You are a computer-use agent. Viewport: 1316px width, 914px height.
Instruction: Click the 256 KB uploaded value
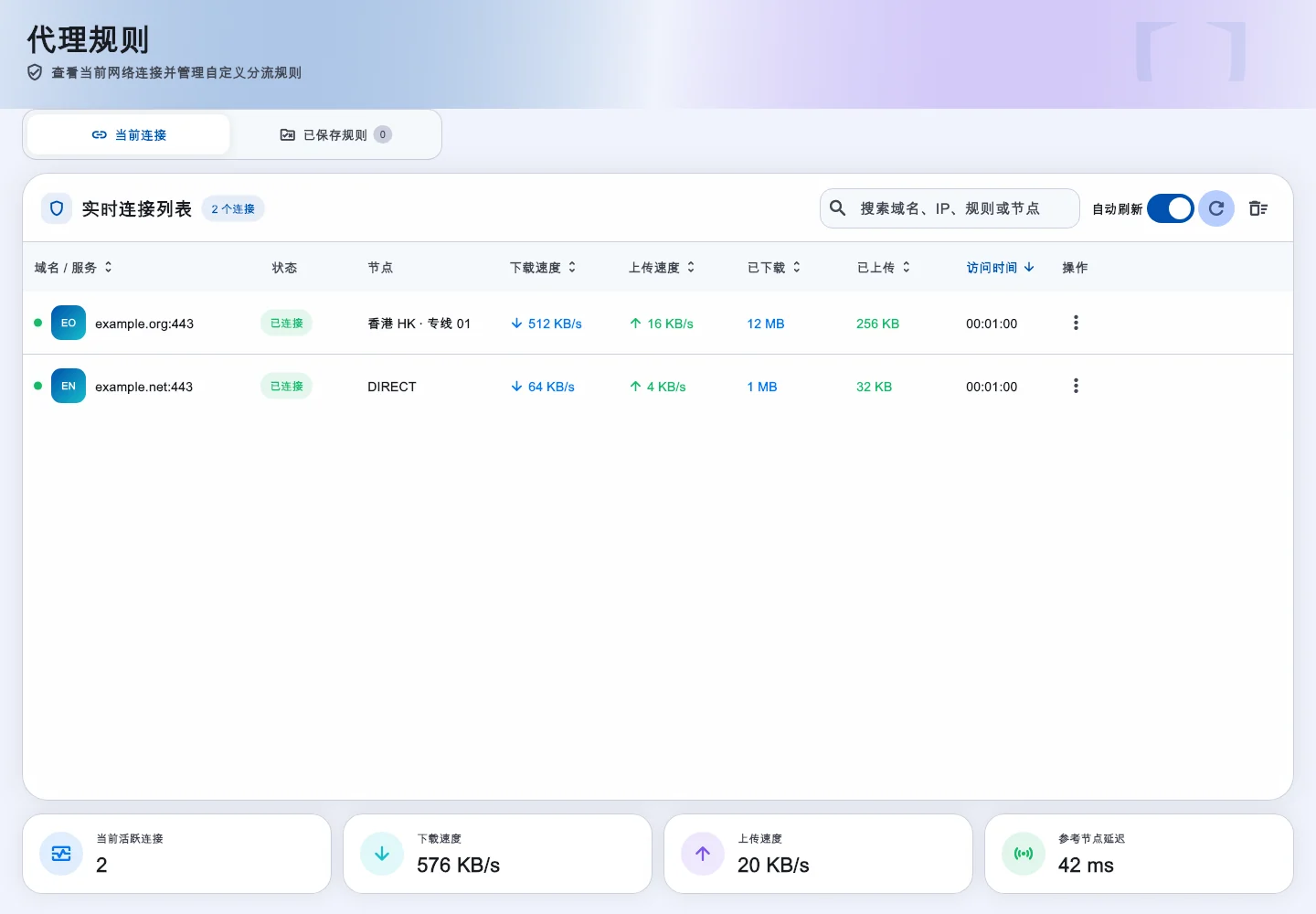pos(877,324)
